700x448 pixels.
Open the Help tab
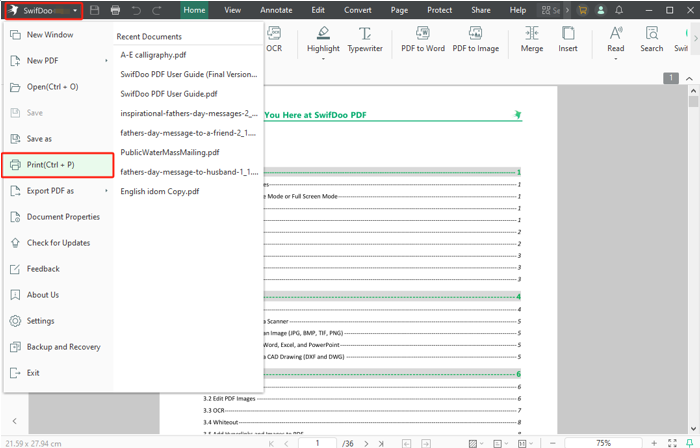click(x=517, y=10)
